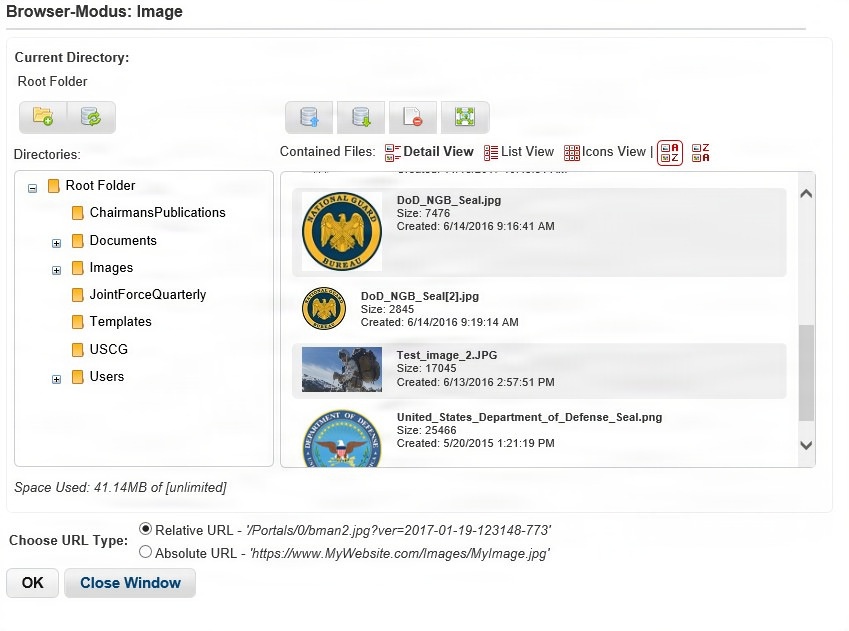Collapse the Root Folder node
This screenshot has height=631, width=849.
(32, 188)
